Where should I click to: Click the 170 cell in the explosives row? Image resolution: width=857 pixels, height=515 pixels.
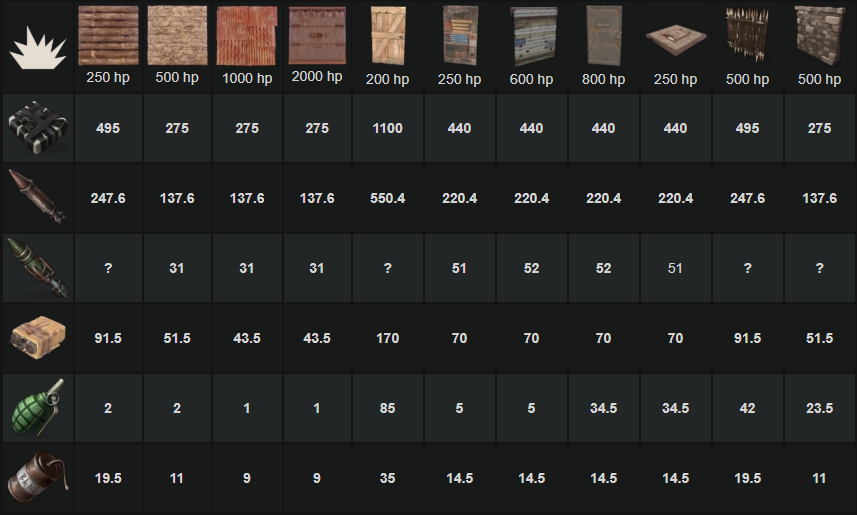(388, 338)
